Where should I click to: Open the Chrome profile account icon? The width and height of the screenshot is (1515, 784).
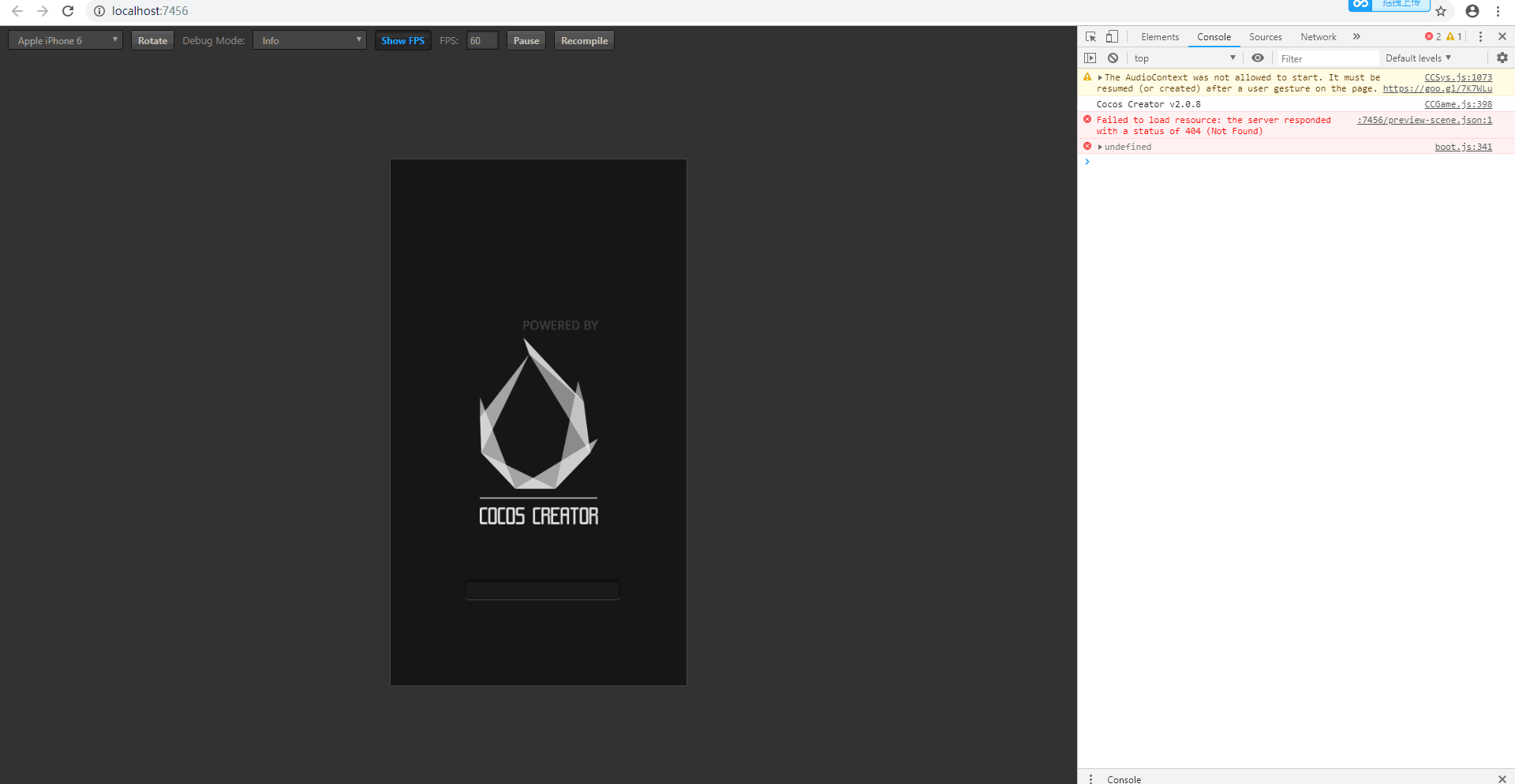click(x=1472, y=11)
